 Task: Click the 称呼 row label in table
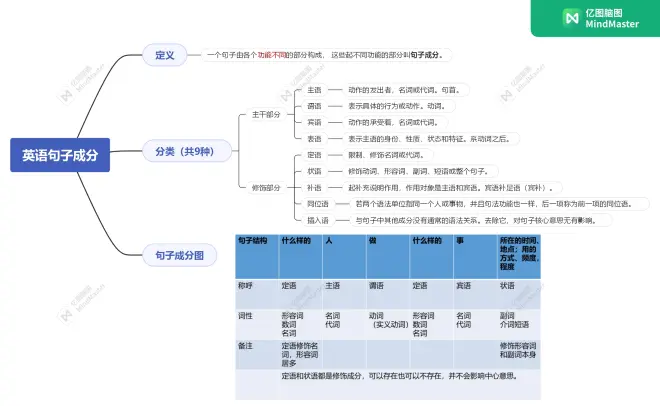246,285
